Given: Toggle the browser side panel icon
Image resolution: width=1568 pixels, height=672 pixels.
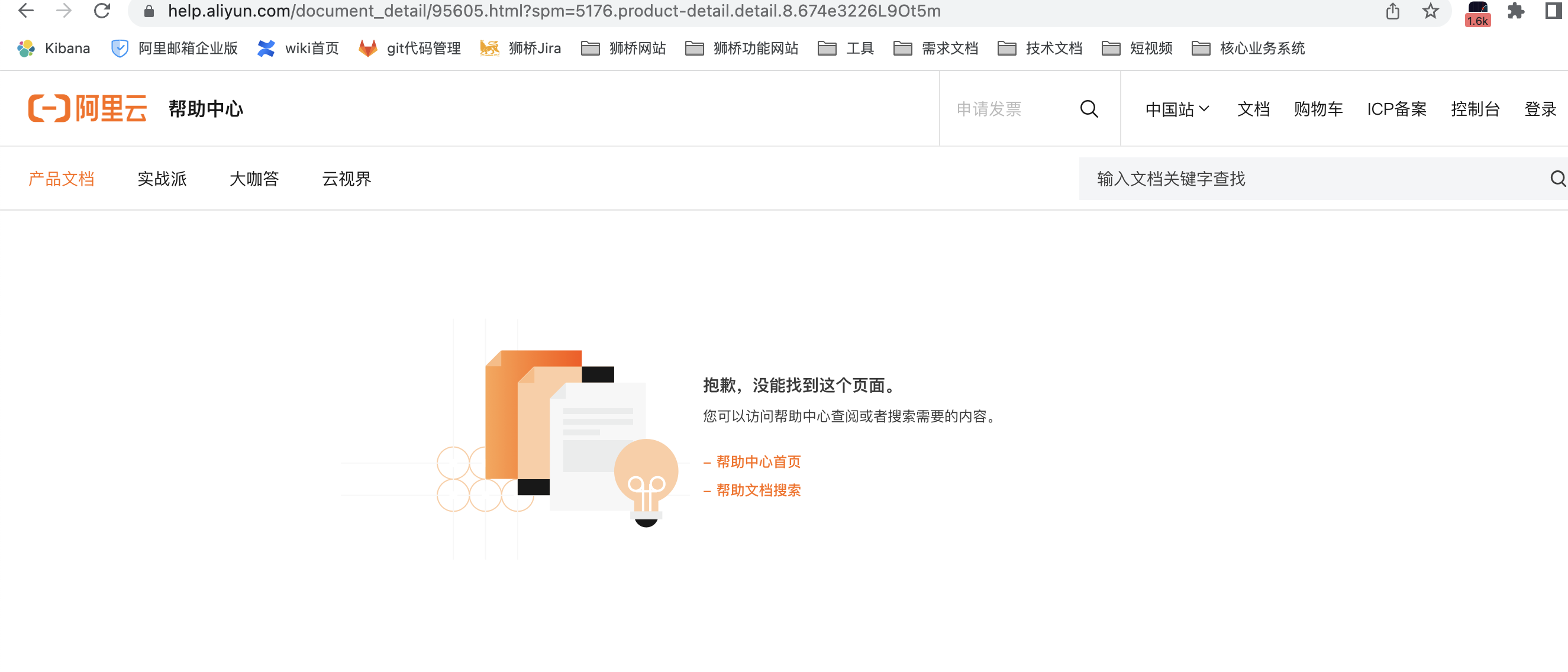Looking at the screenshot, I should coord(1553,11).
